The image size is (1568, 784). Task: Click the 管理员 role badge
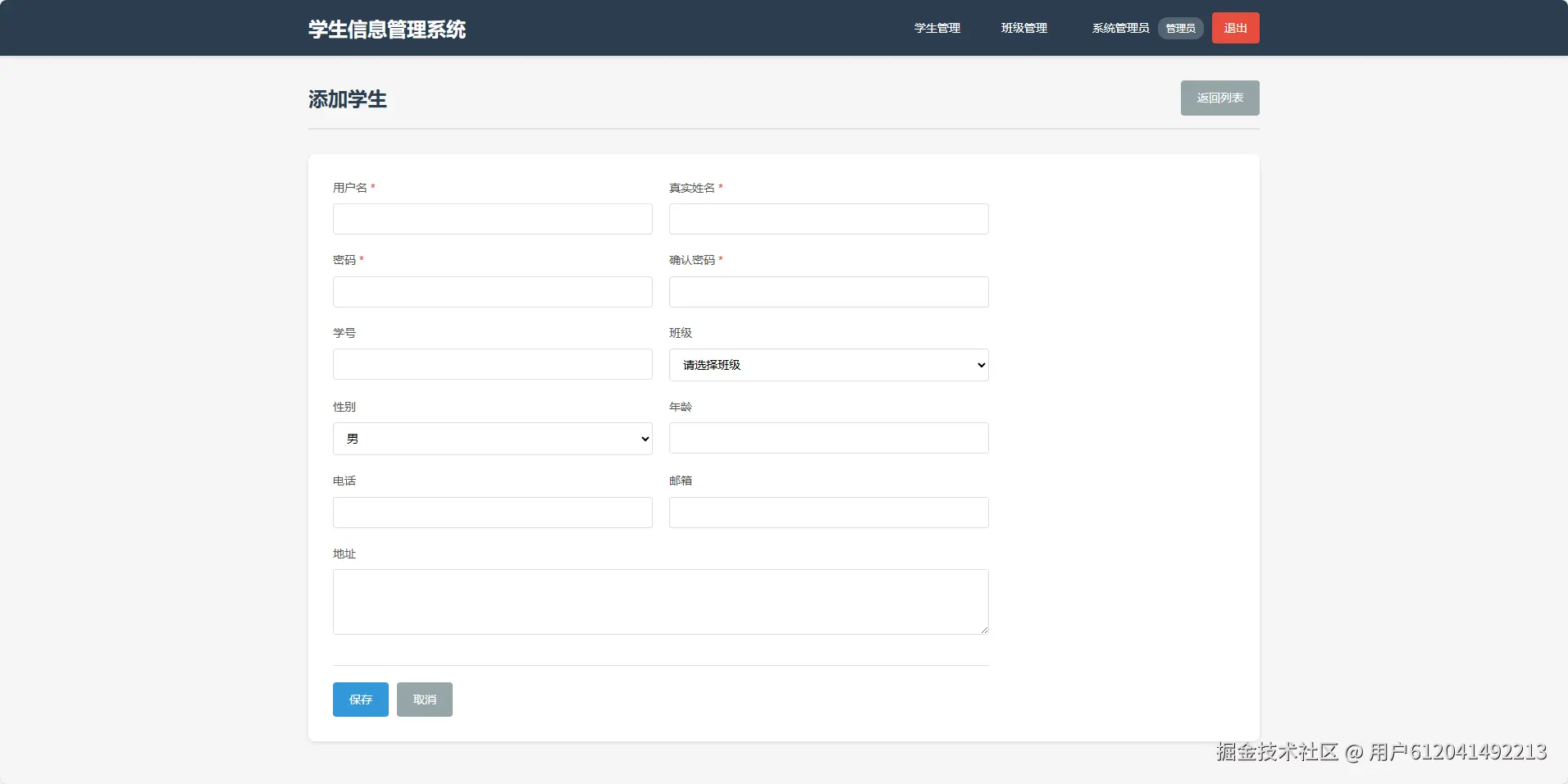coord(1179,27)
